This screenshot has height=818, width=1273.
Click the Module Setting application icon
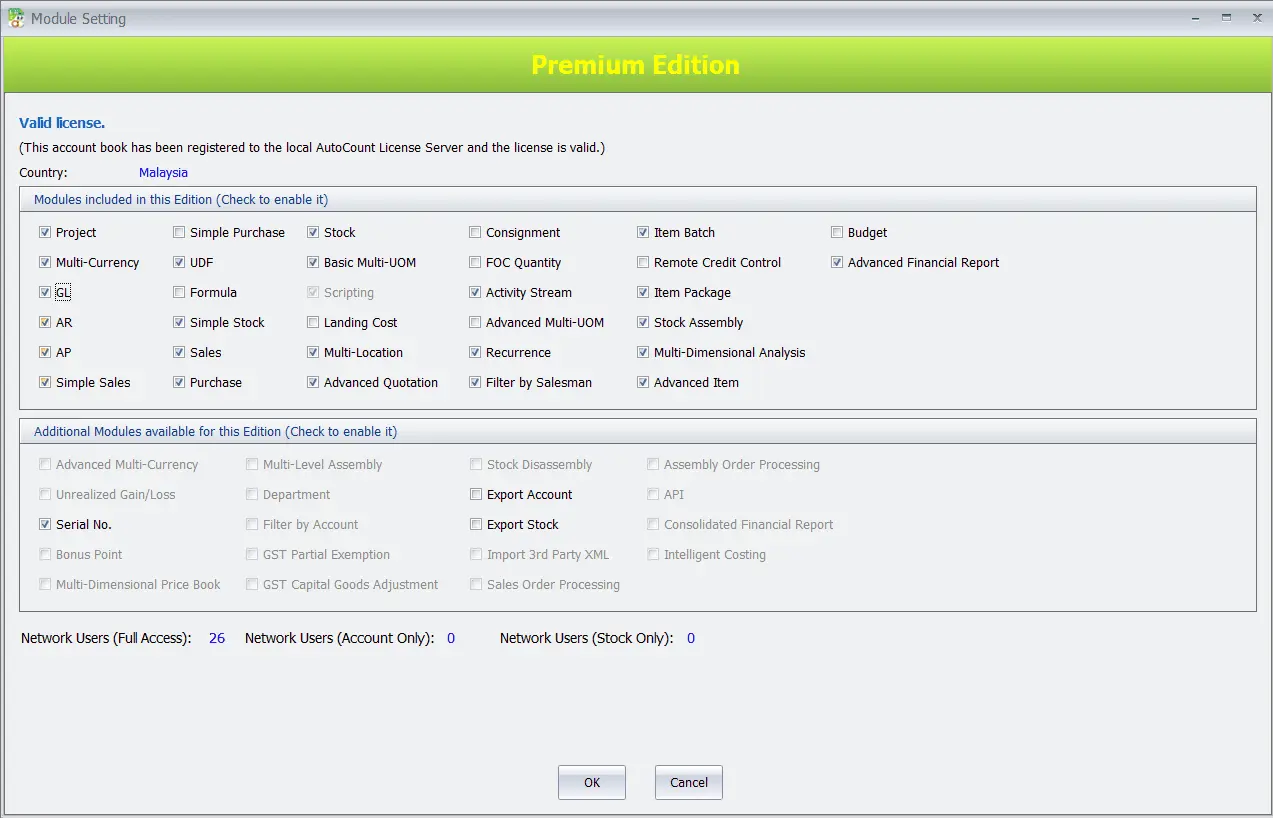tap(16, 17)
